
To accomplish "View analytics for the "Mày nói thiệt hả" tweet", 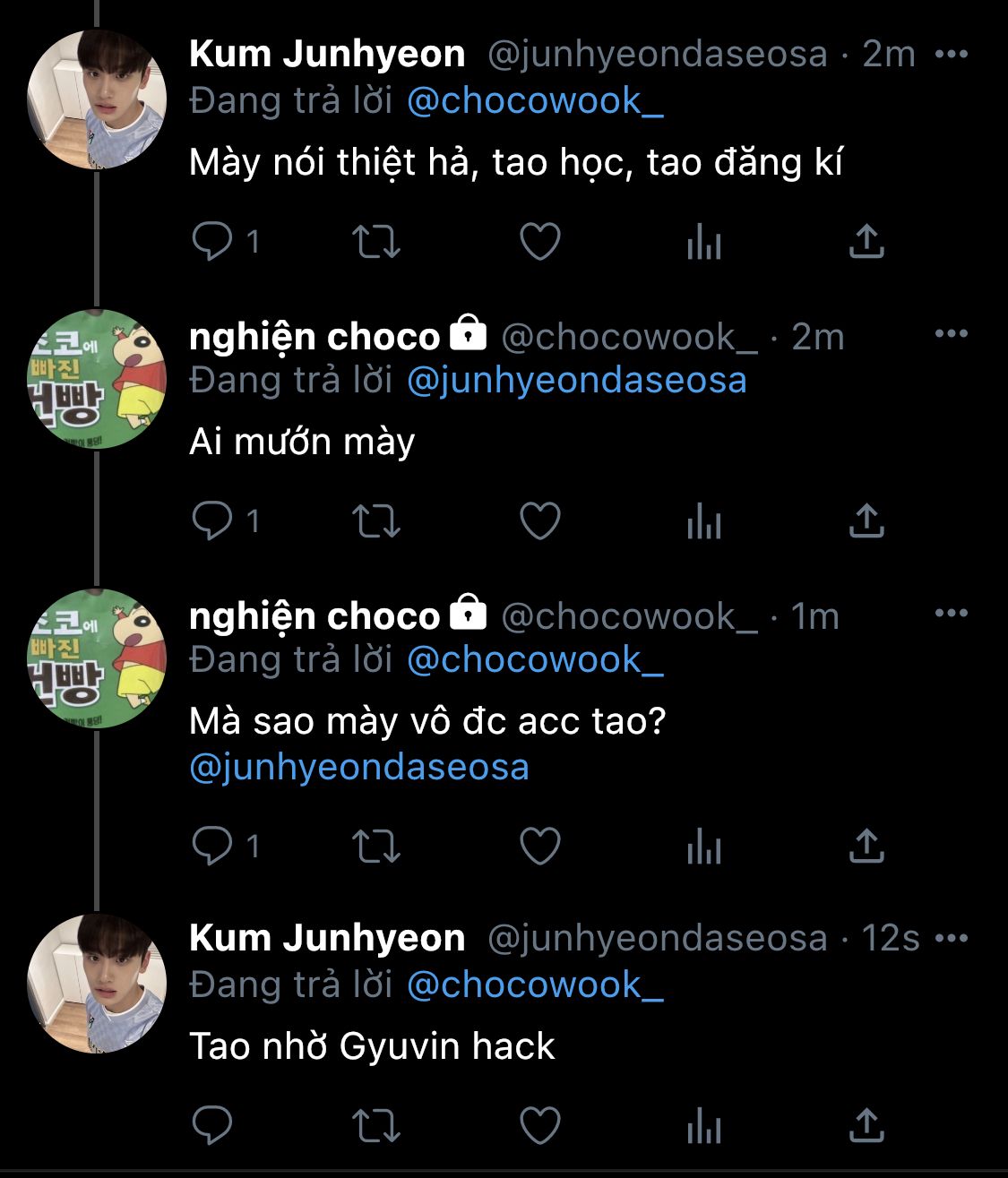I will tap(703, 242).
